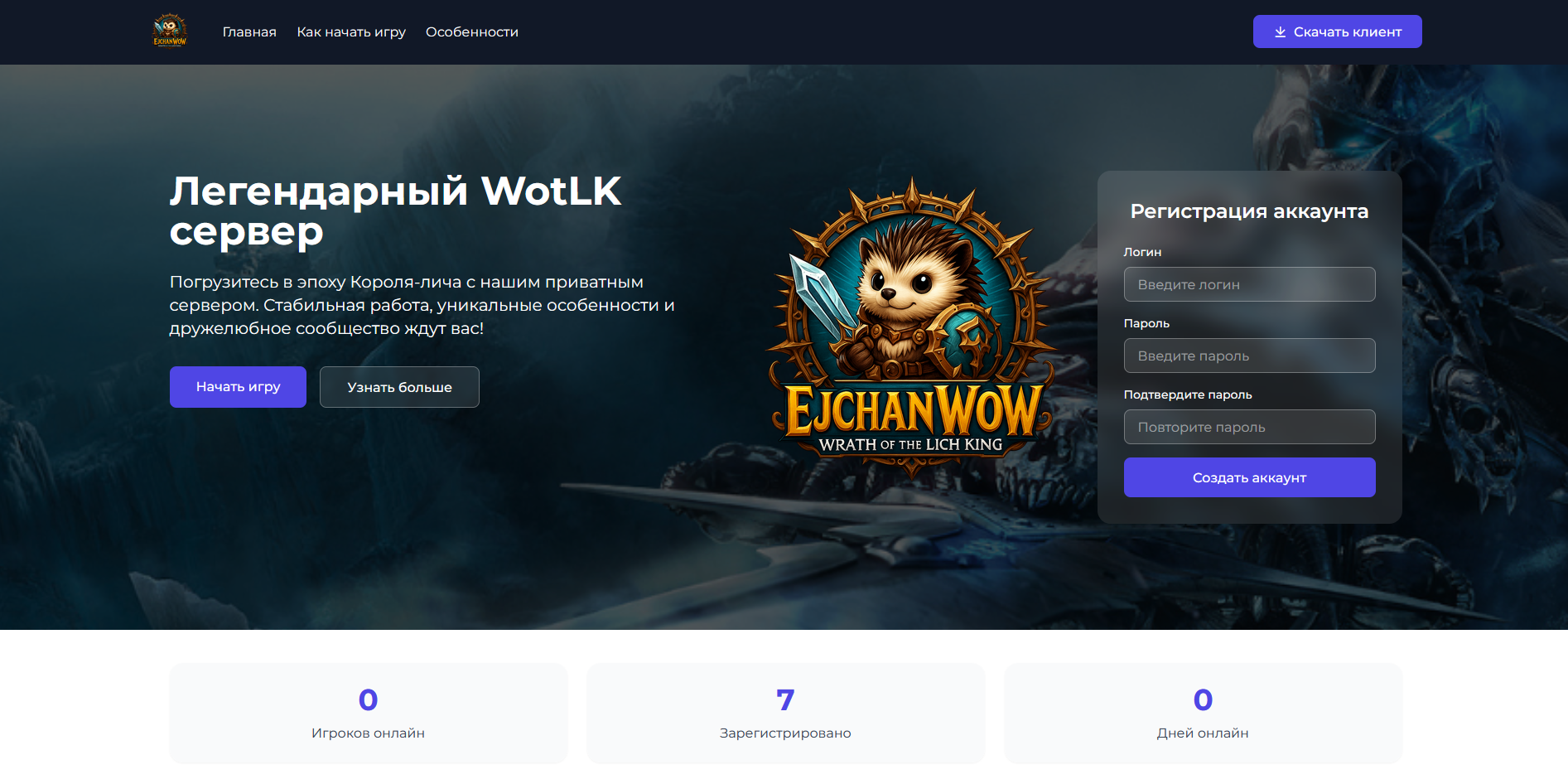Click the Начать игру button
Screen dimensions: 1568x784
(238, 387)
